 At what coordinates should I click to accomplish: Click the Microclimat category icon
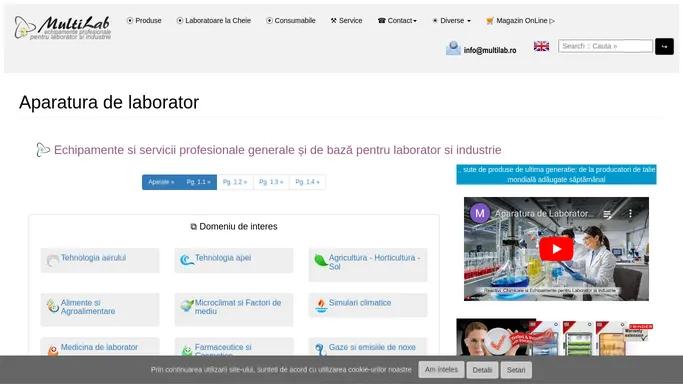coord(187,305)
